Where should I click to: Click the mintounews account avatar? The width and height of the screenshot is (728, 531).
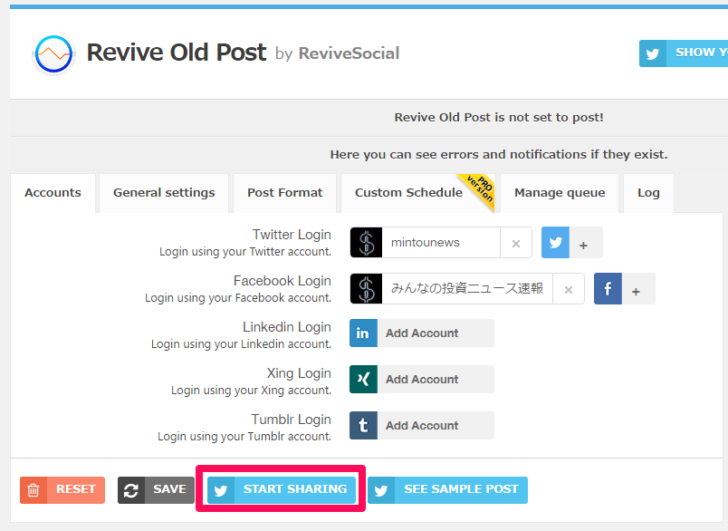pyautogui.click(x=366, y=242)
